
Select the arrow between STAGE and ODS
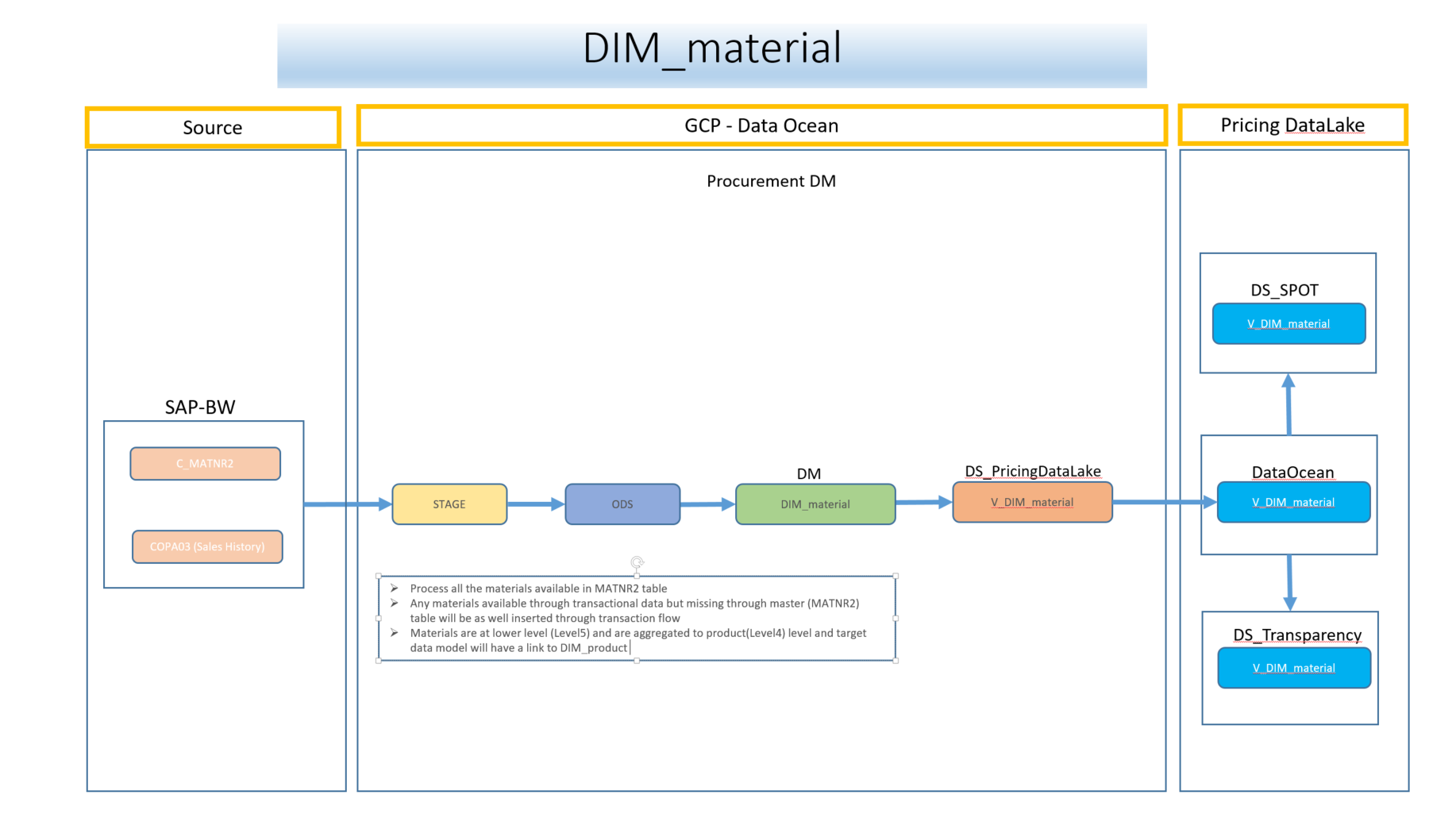[x=535, y=504]
